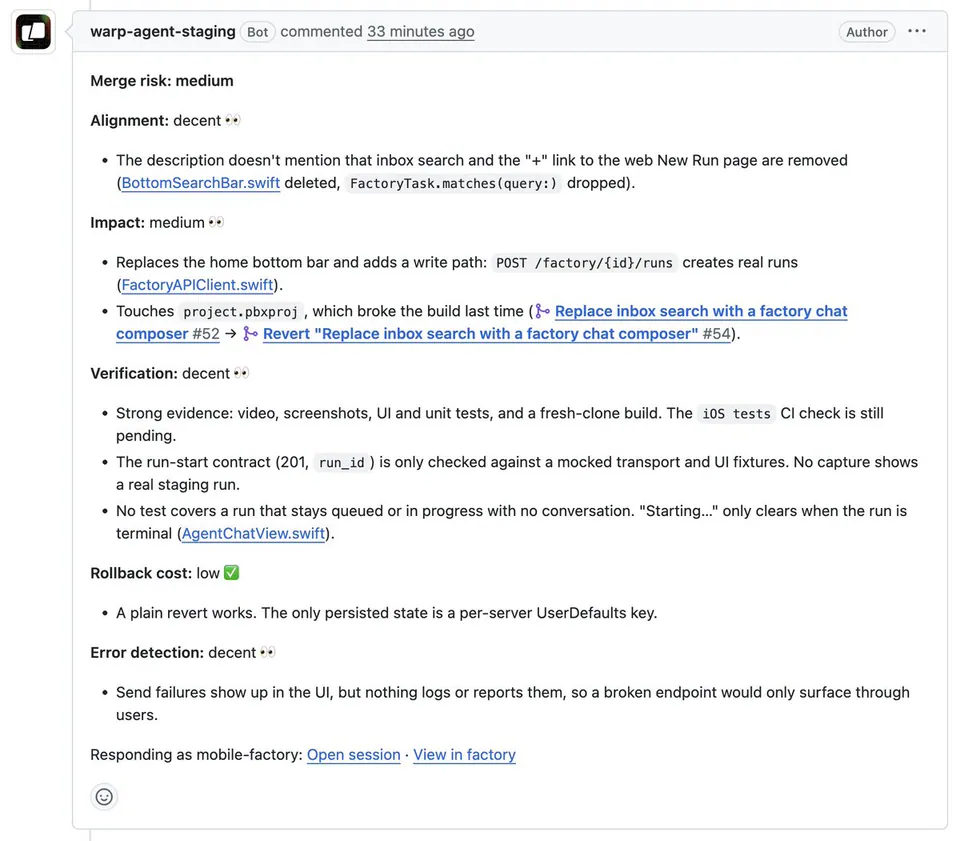This screenshot has width=960, height=841.
Task: Select the Merge risk: medium heading
Action: pyautogui.click(x=162, y=81)
